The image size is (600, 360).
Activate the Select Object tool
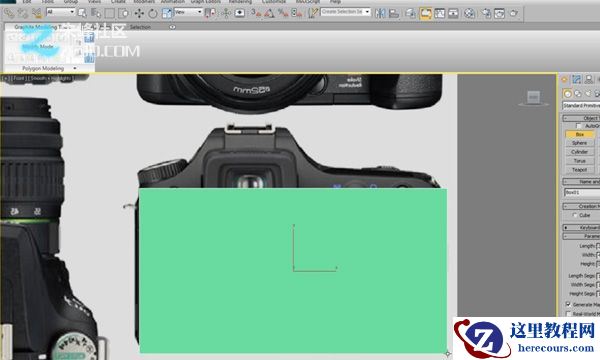82,13
